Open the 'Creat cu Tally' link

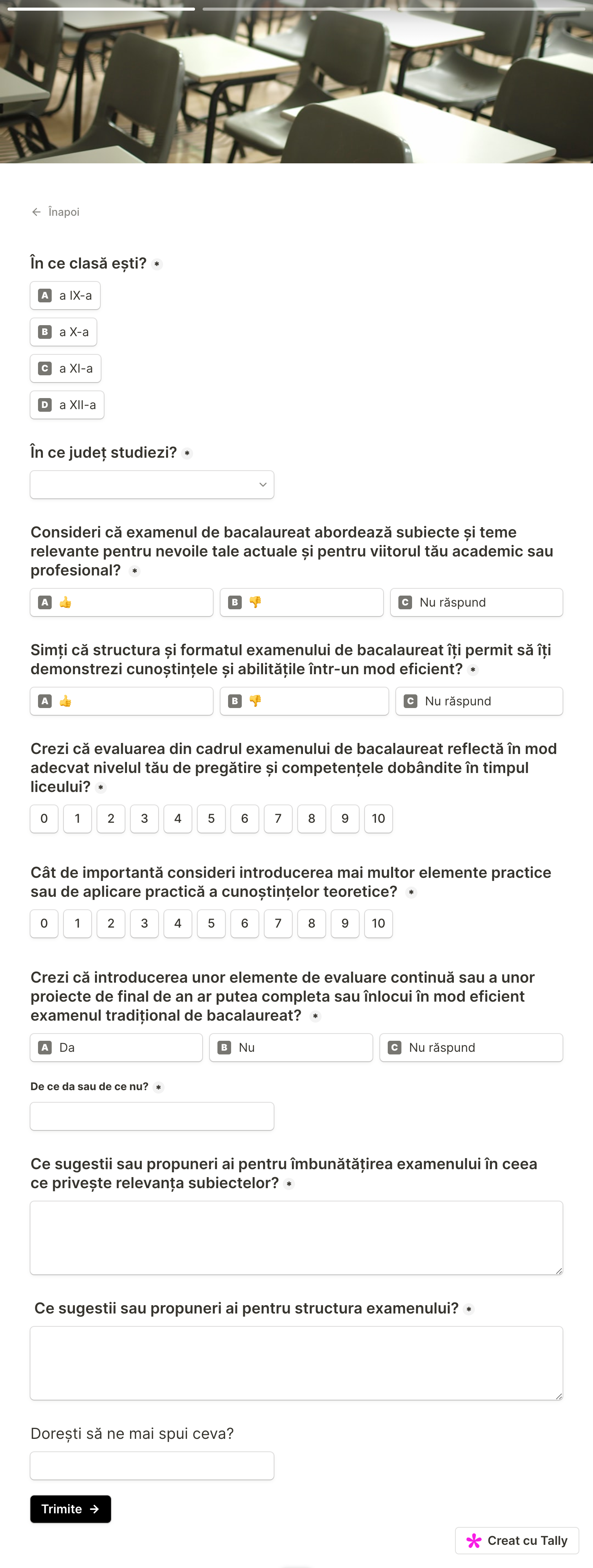[517, 1541]
